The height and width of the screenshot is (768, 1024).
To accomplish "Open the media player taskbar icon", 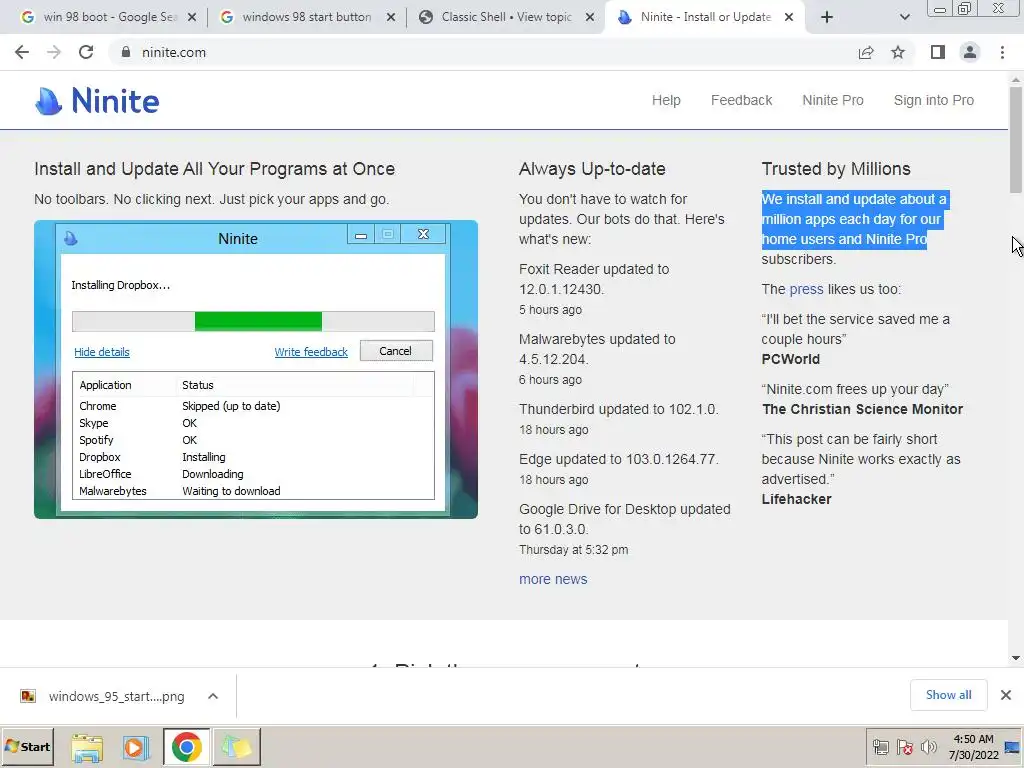I will coord(136,747).
